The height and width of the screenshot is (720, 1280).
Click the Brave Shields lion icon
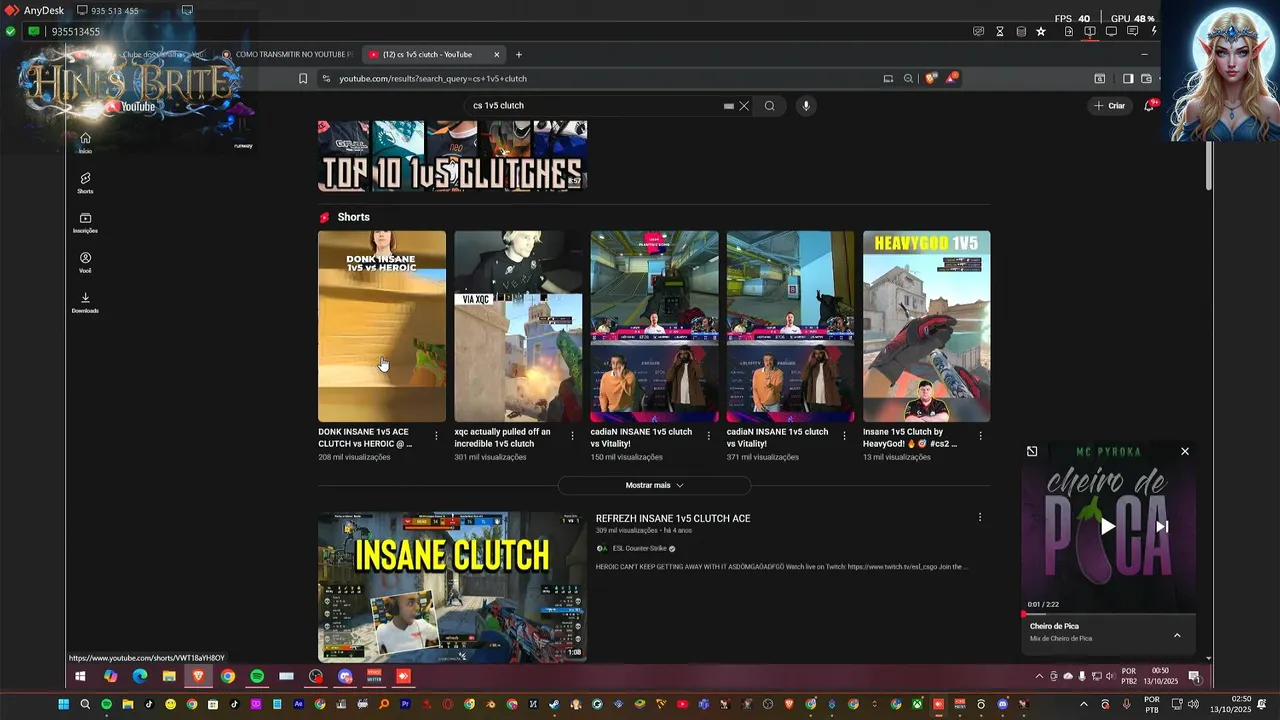coord(931,78)
